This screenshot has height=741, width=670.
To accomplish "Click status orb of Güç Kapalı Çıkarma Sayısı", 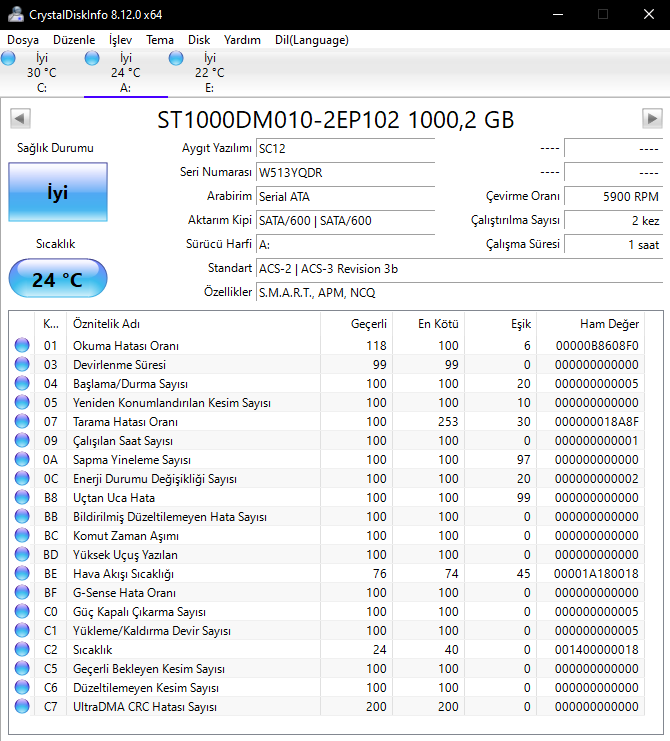I will point(22,611).
